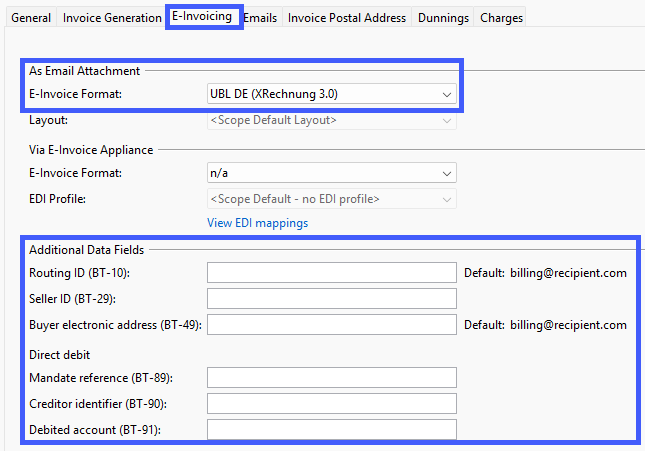The height and width of the screenshot is (451, 645).
Task: Expand the UBL DE (XRechnung 3.0) format dropdown
Action: [331, 94]
